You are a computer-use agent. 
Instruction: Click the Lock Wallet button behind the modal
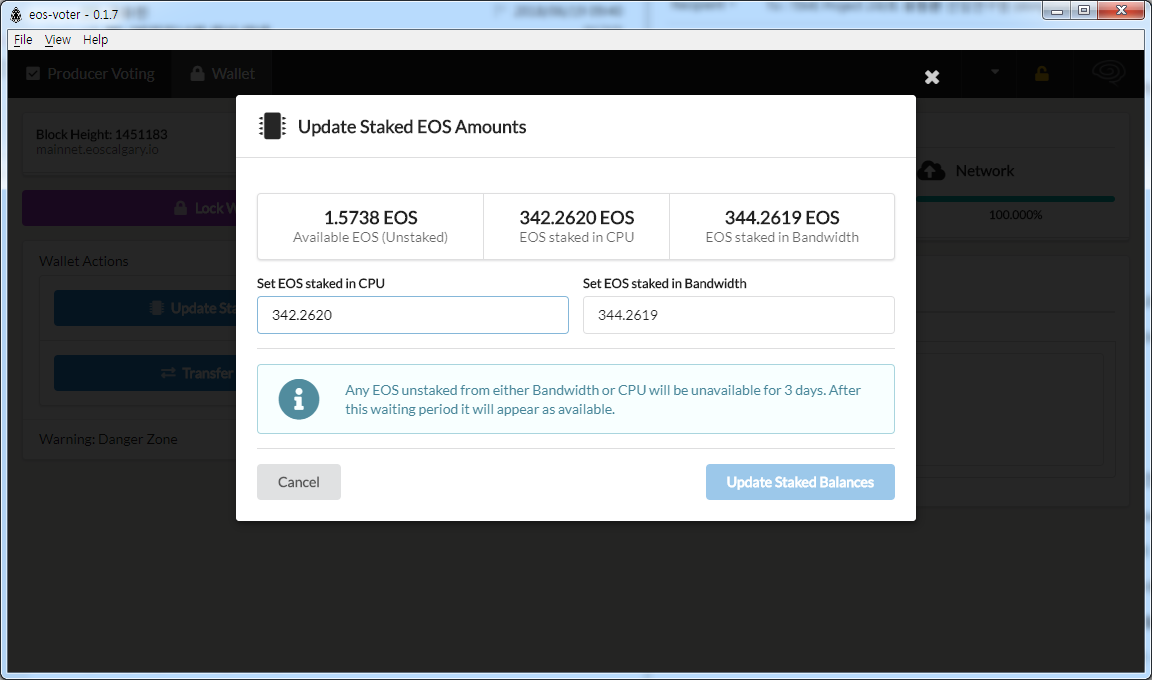click(x=129, y=209)
